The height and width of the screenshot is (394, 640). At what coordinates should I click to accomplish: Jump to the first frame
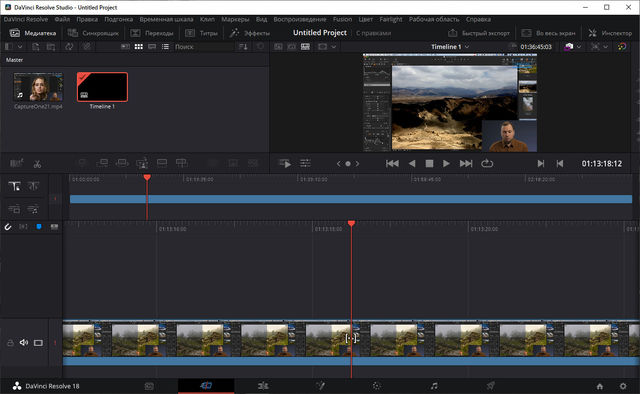[392, 163]
